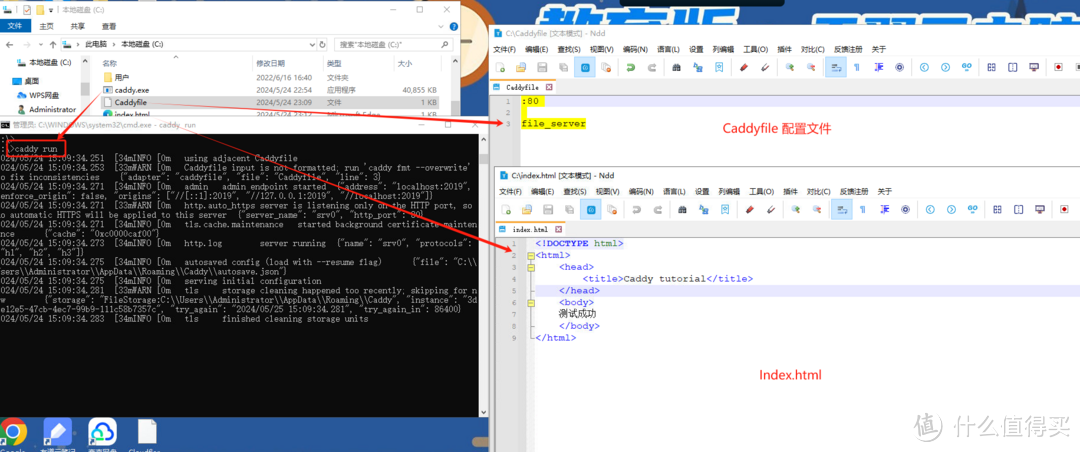Toggle word wrap in Caddyfile Ndd toolbar
Viewport: 1080px width, 452px height.
(835, 68)
